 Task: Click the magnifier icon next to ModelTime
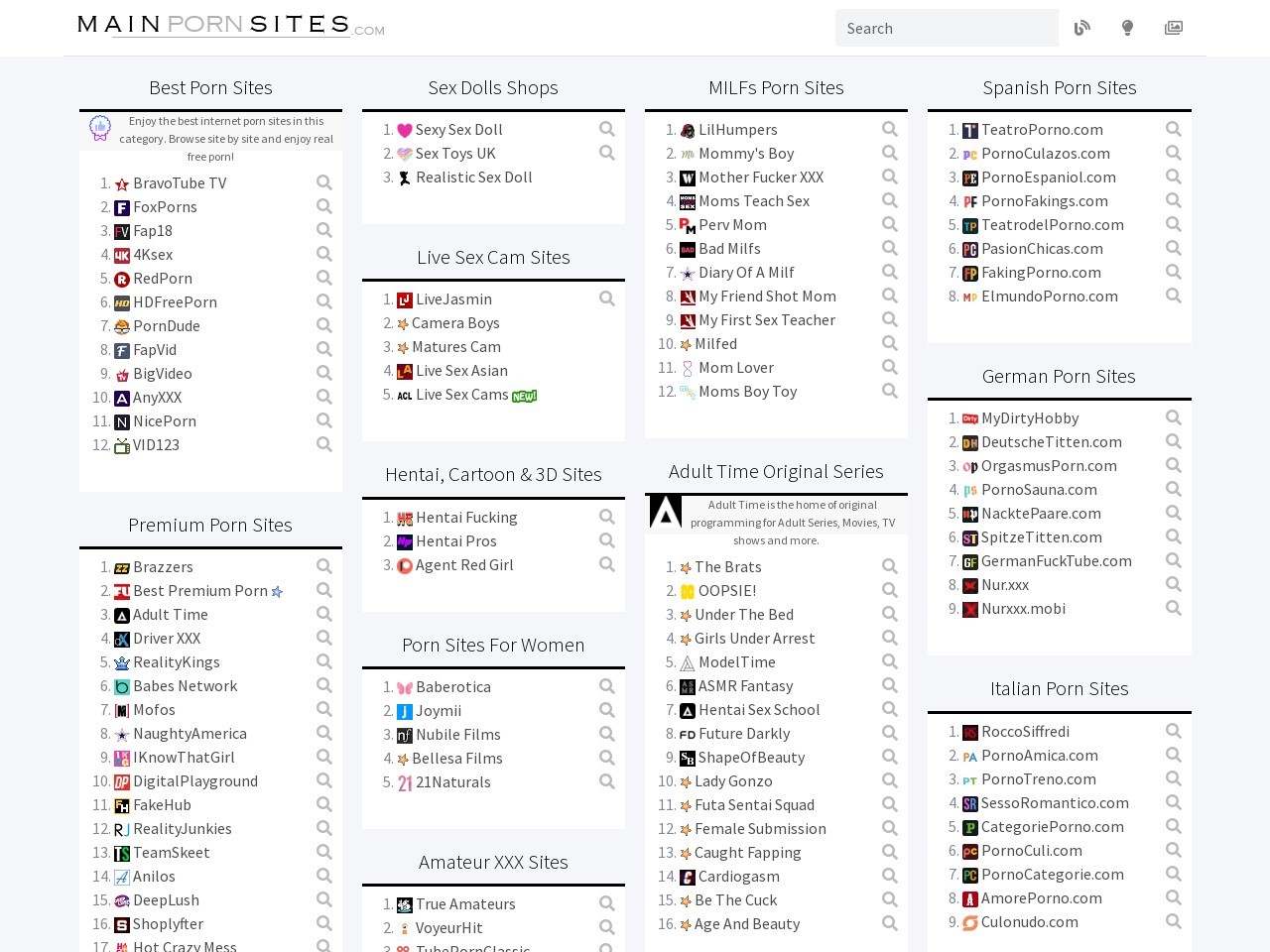(x=890, y=661)
